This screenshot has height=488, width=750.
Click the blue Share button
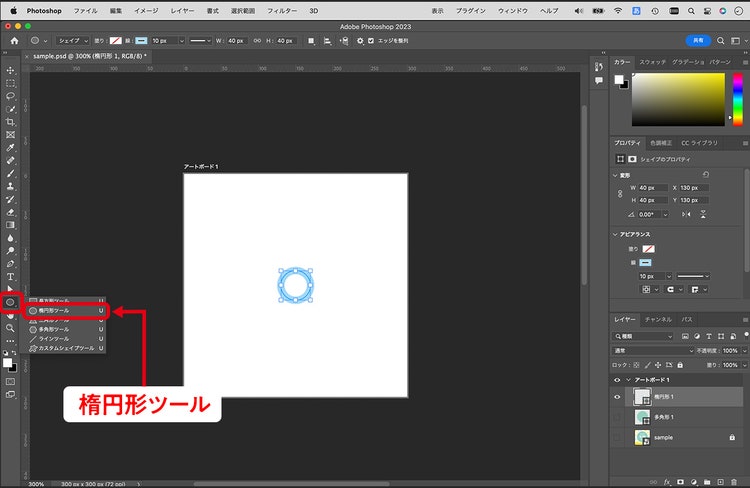pyautogui.click(x=698, y=41)
